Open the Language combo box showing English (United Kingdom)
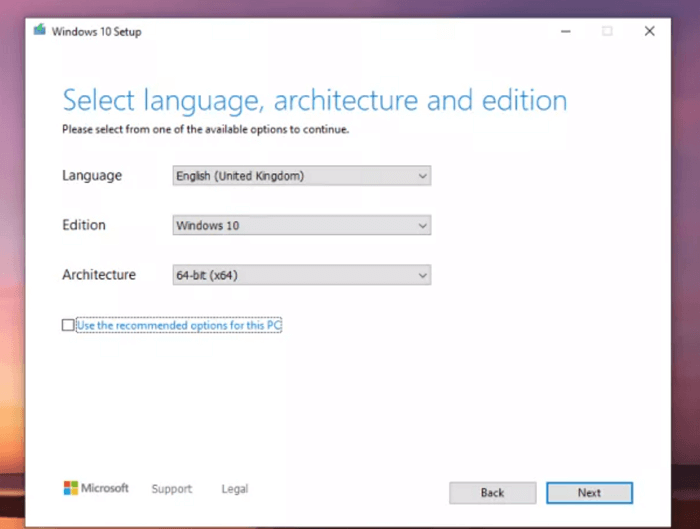 (x=300, y=176)
